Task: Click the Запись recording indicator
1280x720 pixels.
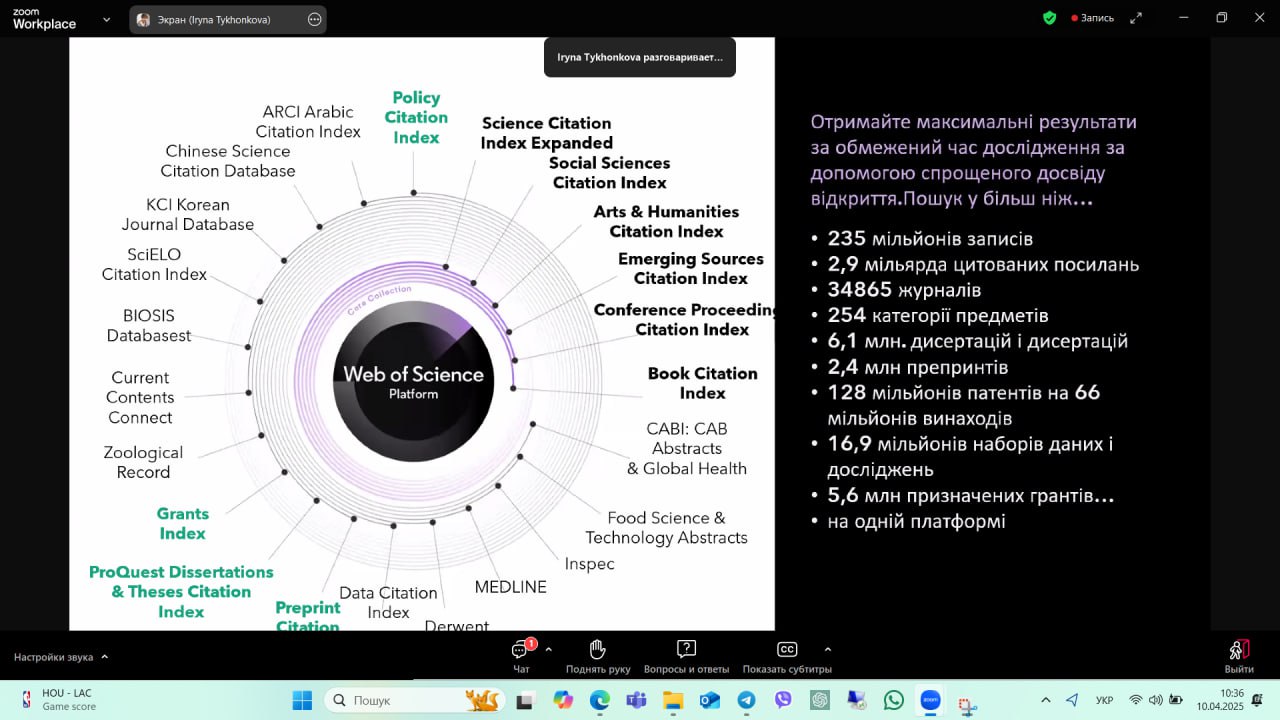Action: click(1092, 18)
